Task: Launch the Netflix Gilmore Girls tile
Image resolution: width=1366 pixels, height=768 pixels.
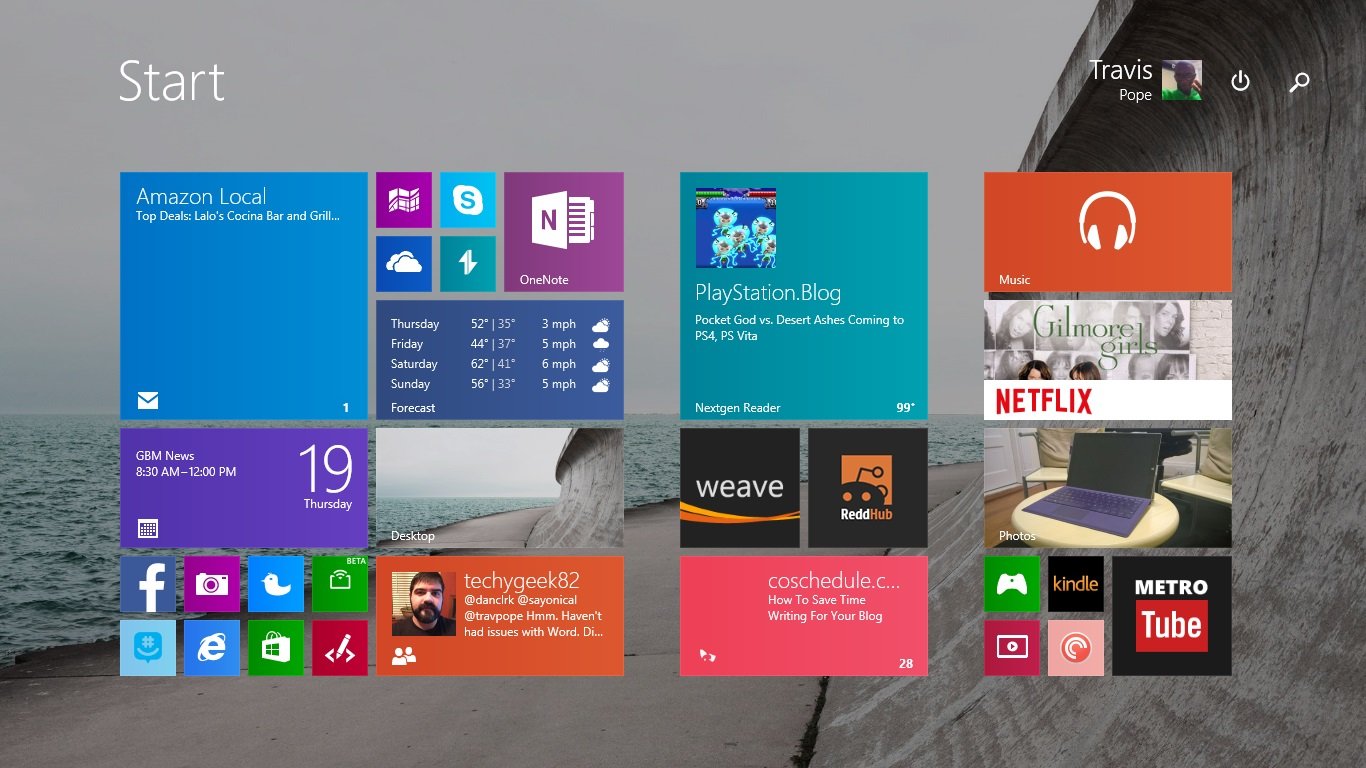Action: (x=1108, y=360)
